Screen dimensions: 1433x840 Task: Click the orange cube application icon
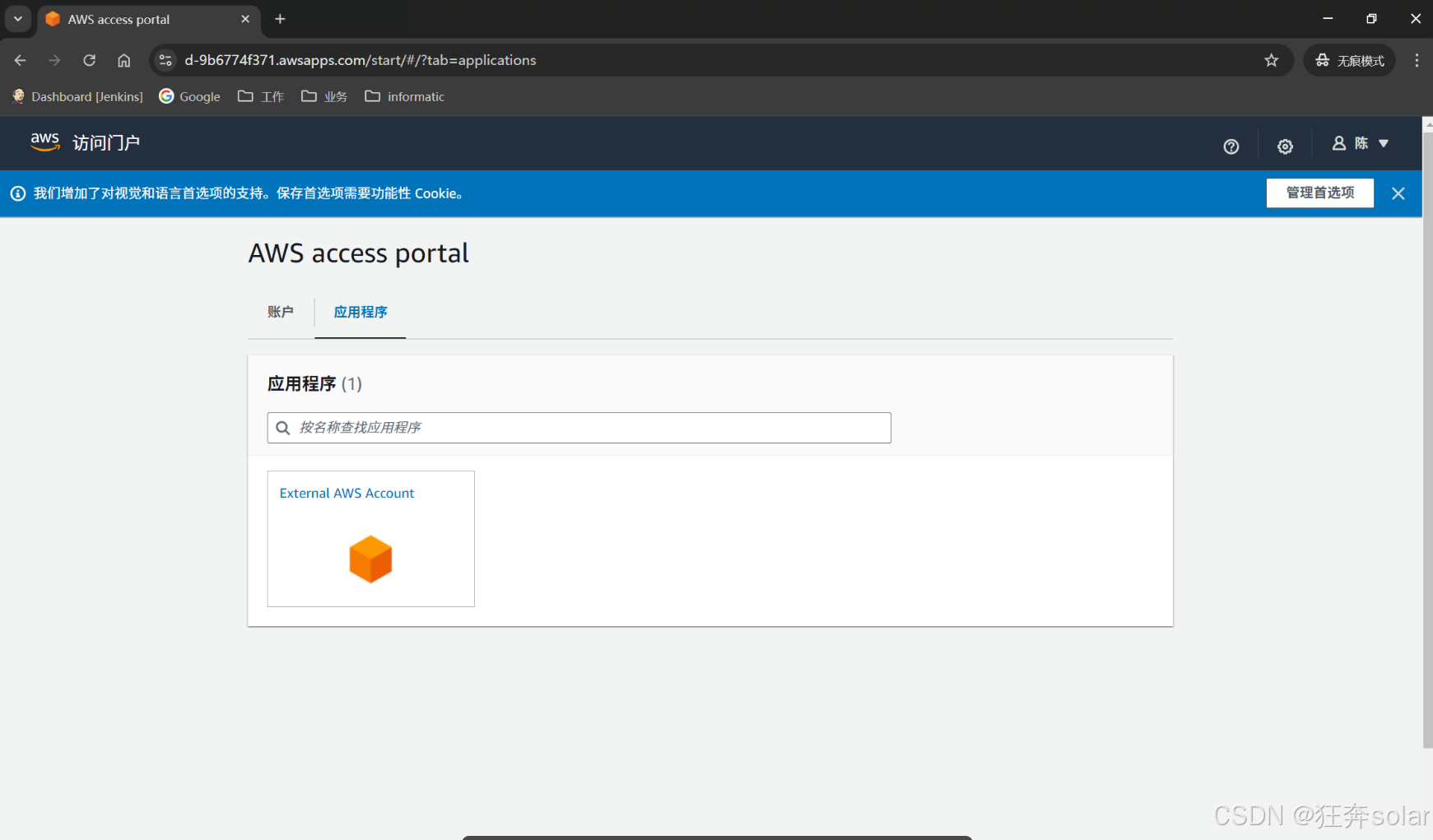click(x=370, y=559)
